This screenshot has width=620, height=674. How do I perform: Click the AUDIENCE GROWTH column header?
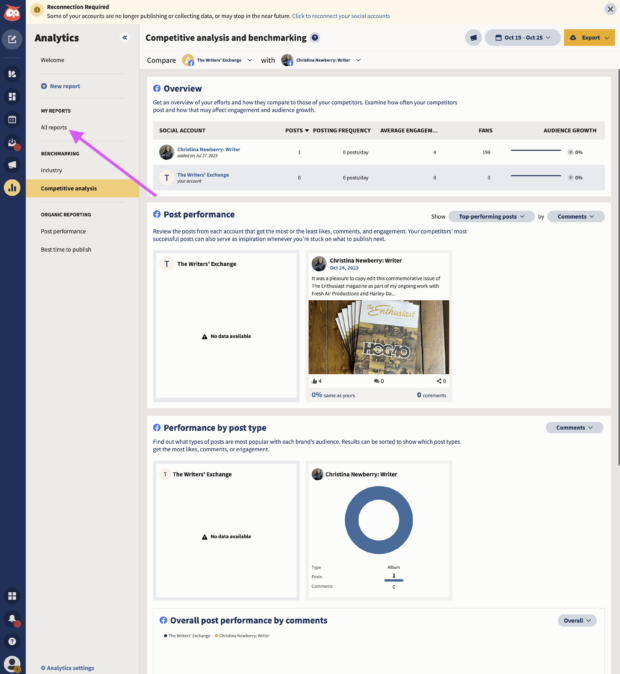pyautogui.click(x=570, y=130)
